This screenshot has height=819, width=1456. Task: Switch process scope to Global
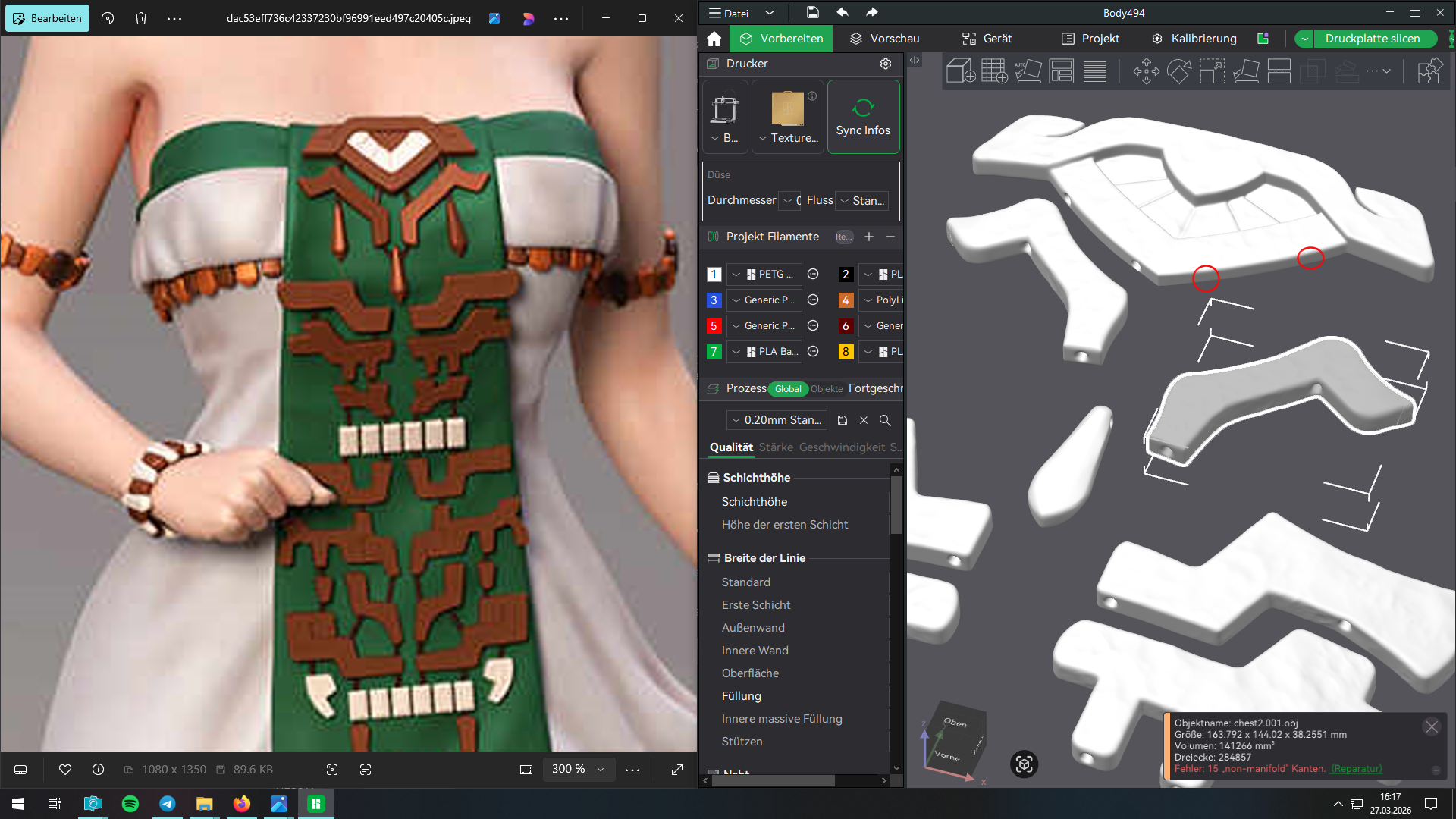pos(788,389)
